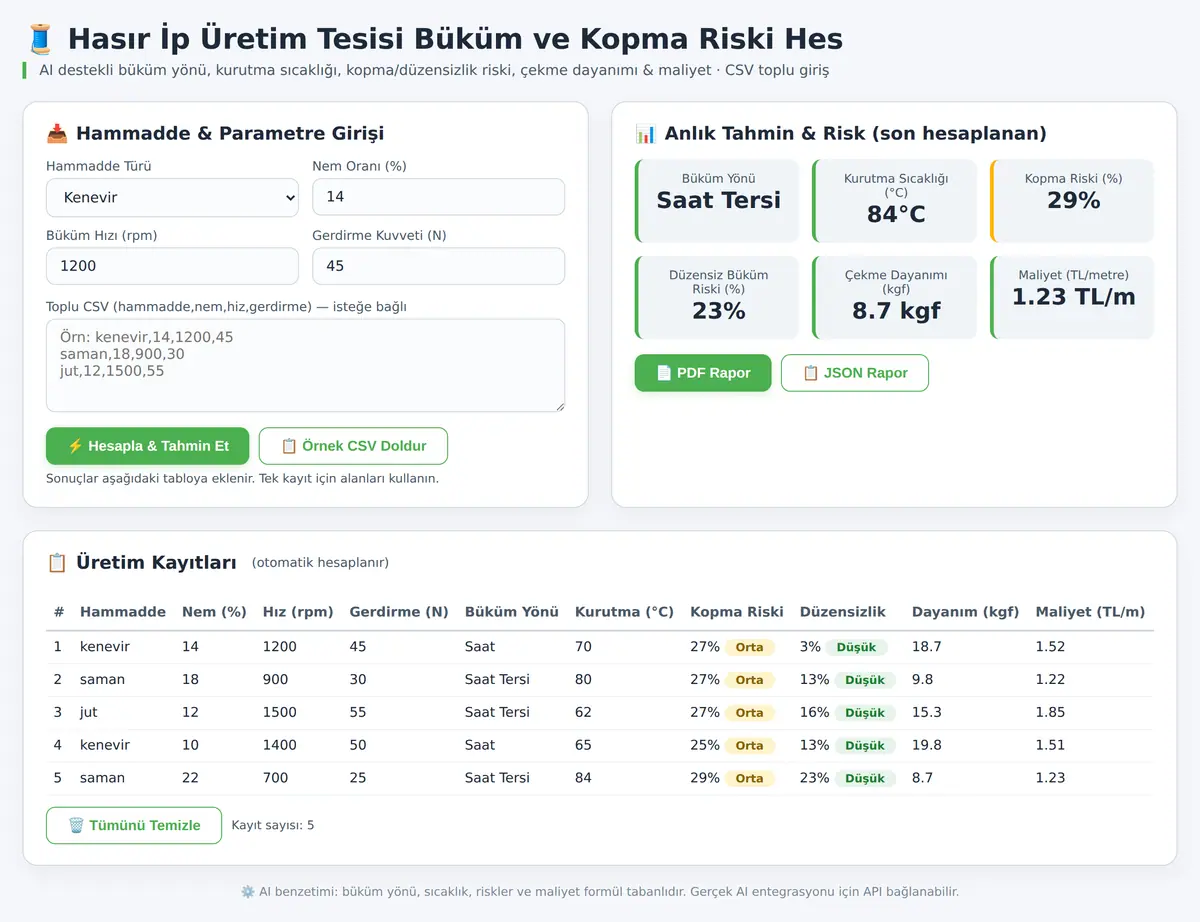
Task: Click the chart icon beside Anlık Tahmin & Risk
Action: click(x=645, y=133)
